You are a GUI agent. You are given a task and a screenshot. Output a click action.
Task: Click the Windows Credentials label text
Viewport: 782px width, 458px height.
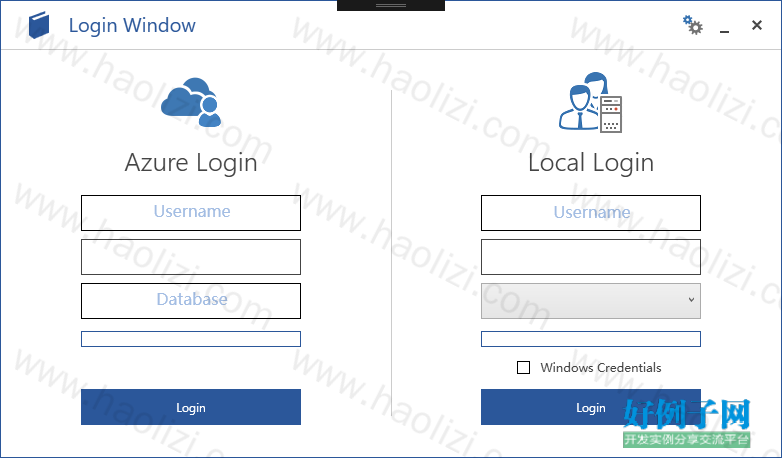pos(600,368)
